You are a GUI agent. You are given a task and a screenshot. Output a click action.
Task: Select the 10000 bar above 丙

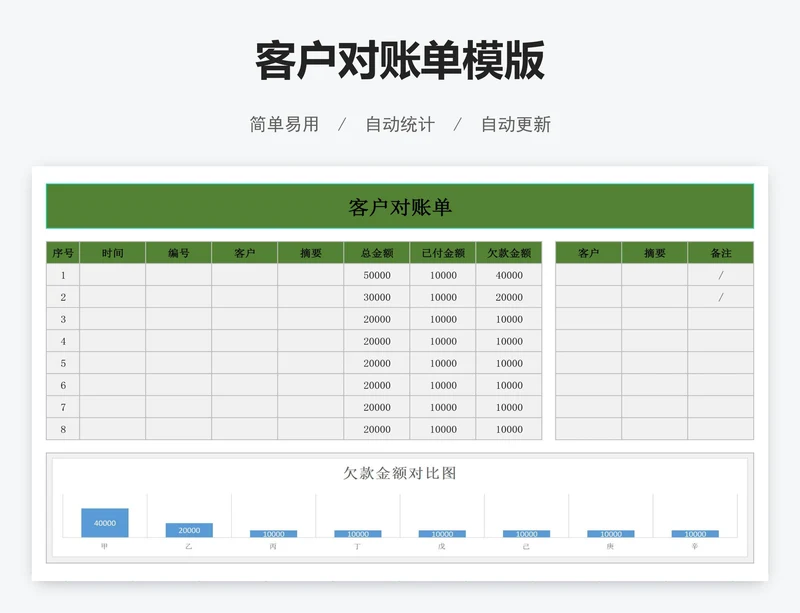pos(273,534)
